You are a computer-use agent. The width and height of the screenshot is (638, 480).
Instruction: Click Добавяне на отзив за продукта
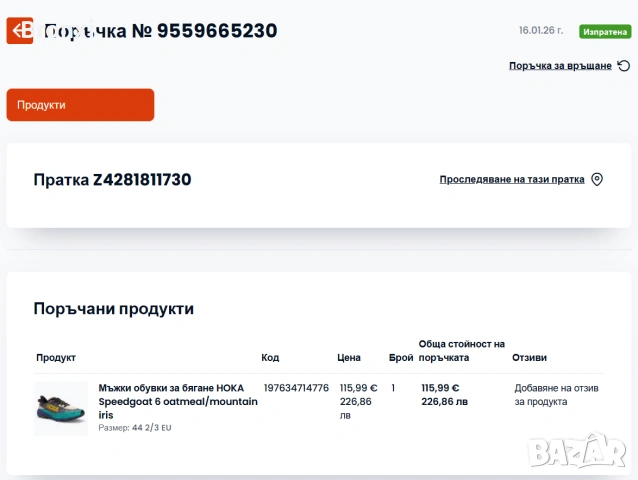point(556,395)
